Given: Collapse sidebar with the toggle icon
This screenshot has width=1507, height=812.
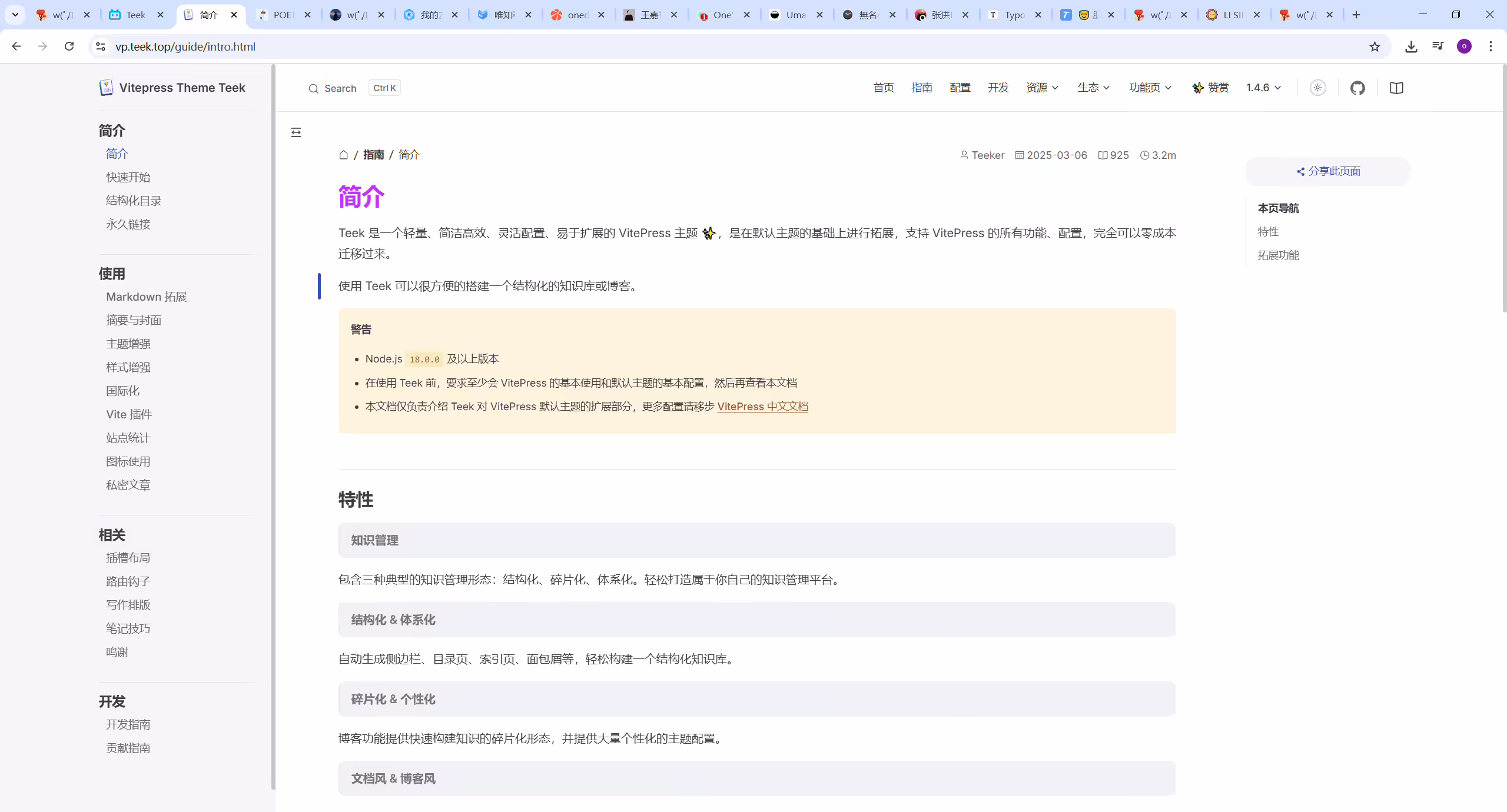Looking at the screenshot, I should (296, 132).
